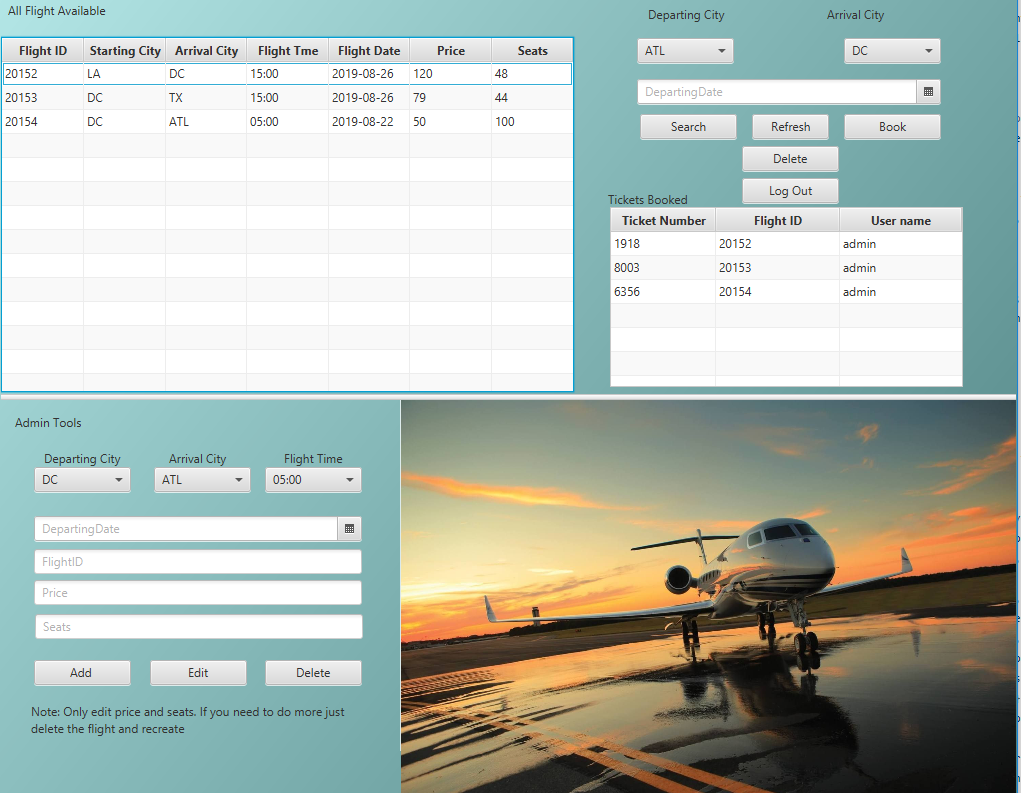Open the calendar picker in Admin Tools
Viewport: 1021px width, 793px height.
349,529
